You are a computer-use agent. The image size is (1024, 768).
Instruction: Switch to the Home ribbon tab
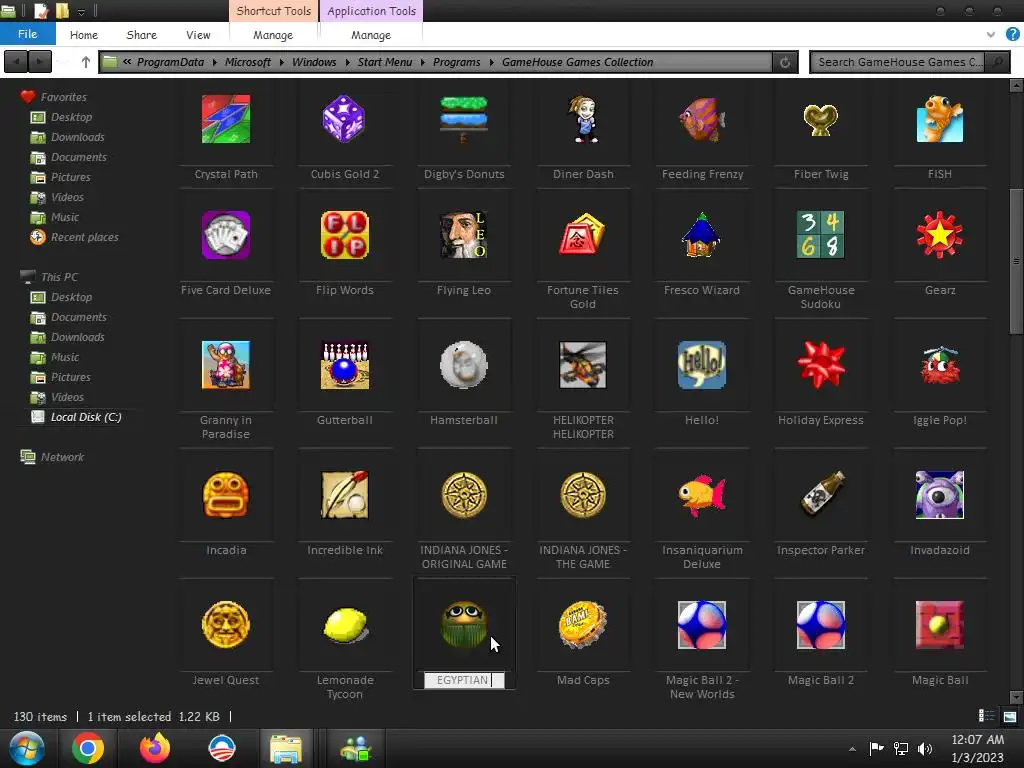[x=84, y=35]
